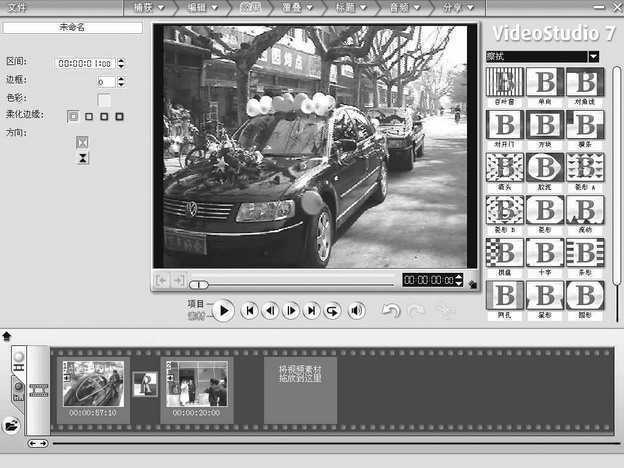Click the 色彩 border color swatch
624x468 pixels.
pyautogui.click(x=104, y=99)
